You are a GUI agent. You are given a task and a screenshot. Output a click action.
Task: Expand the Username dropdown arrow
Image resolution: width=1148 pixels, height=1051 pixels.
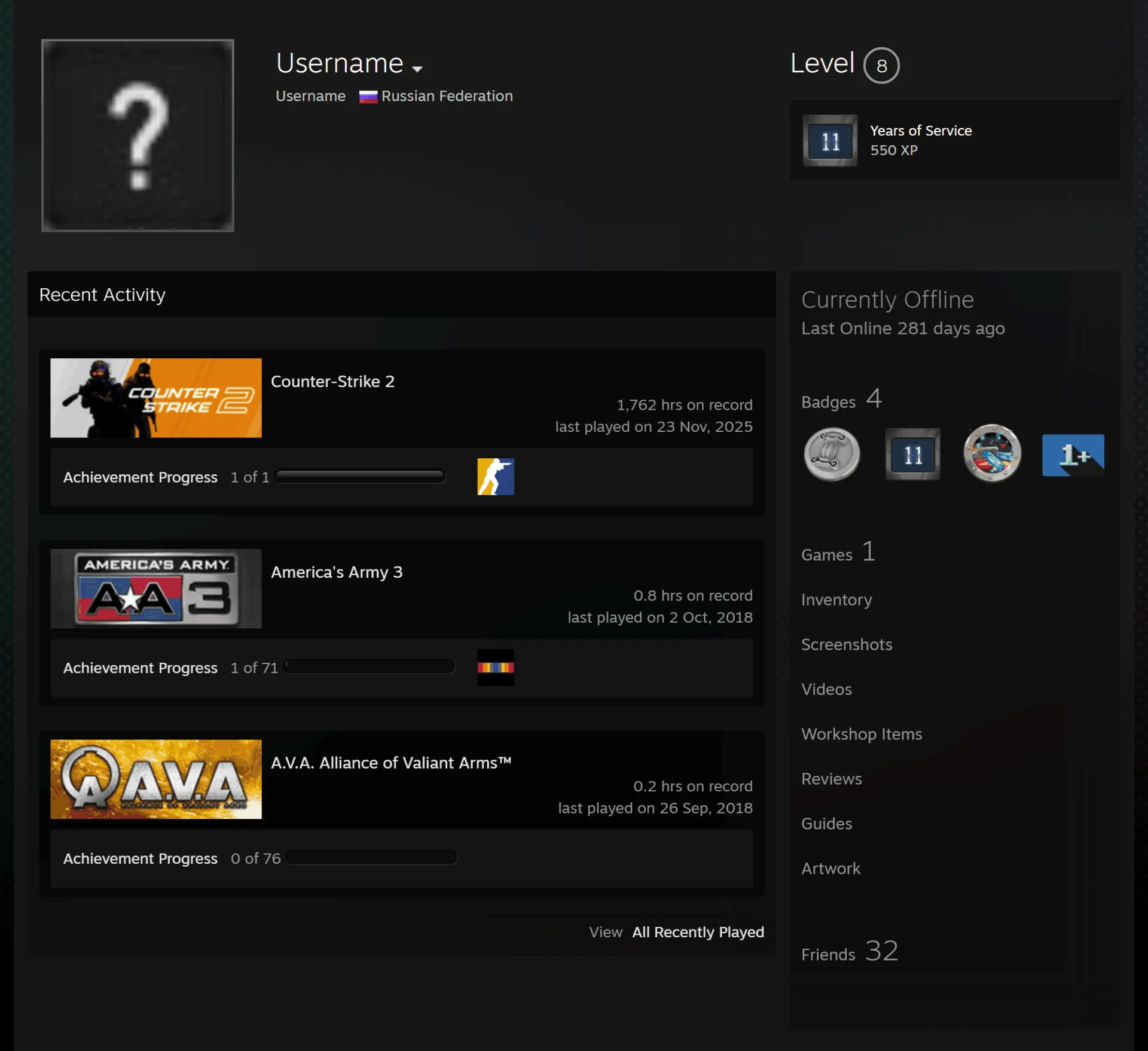pos(417,69)
